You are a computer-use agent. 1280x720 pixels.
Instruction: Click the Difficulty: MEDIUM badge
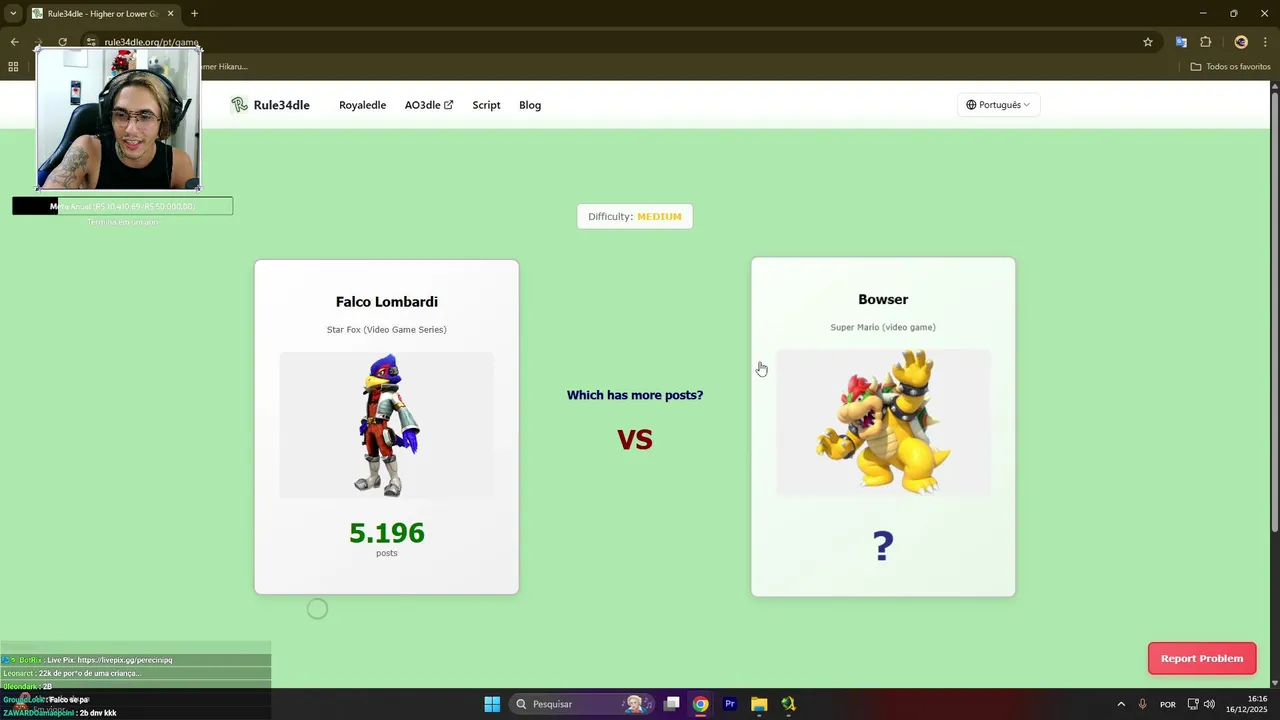coord(635,216)
